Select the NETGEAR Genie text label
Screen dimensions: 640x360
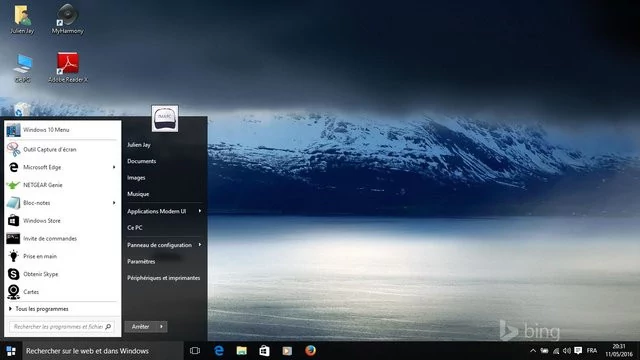pyautogui.click(x=43, y=185)
